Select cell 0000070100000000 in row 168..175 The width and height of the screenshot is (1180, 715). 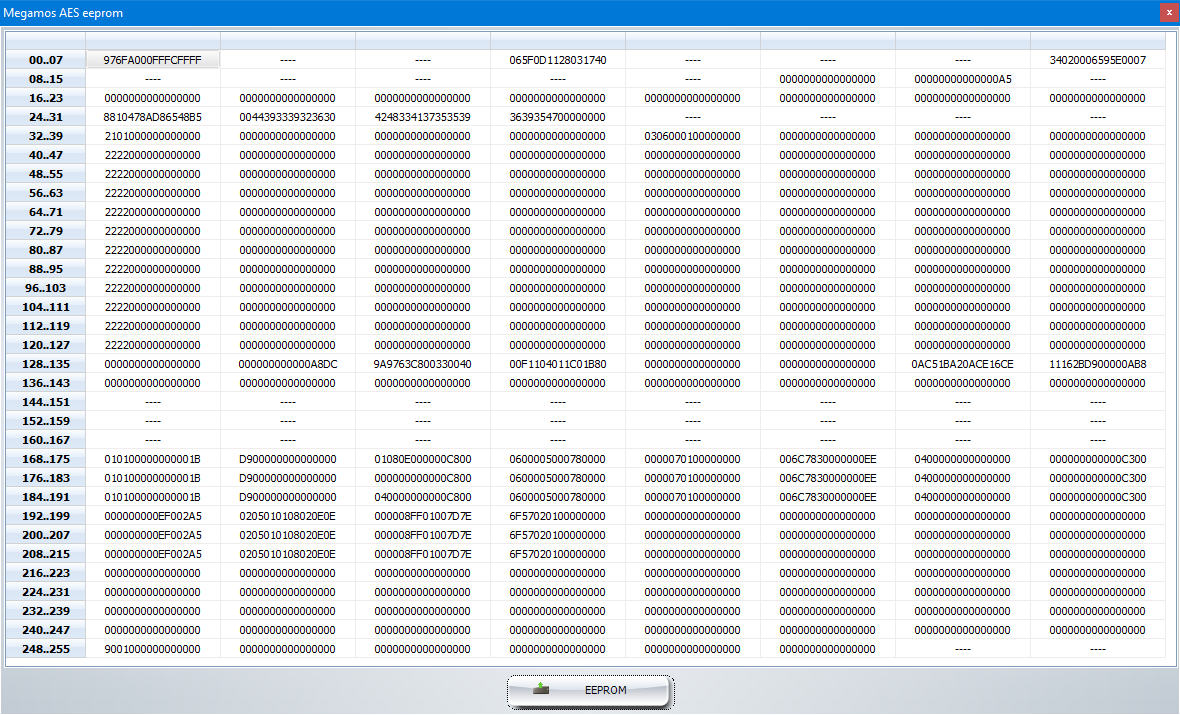pyautogui.click(x=692, y=459)
